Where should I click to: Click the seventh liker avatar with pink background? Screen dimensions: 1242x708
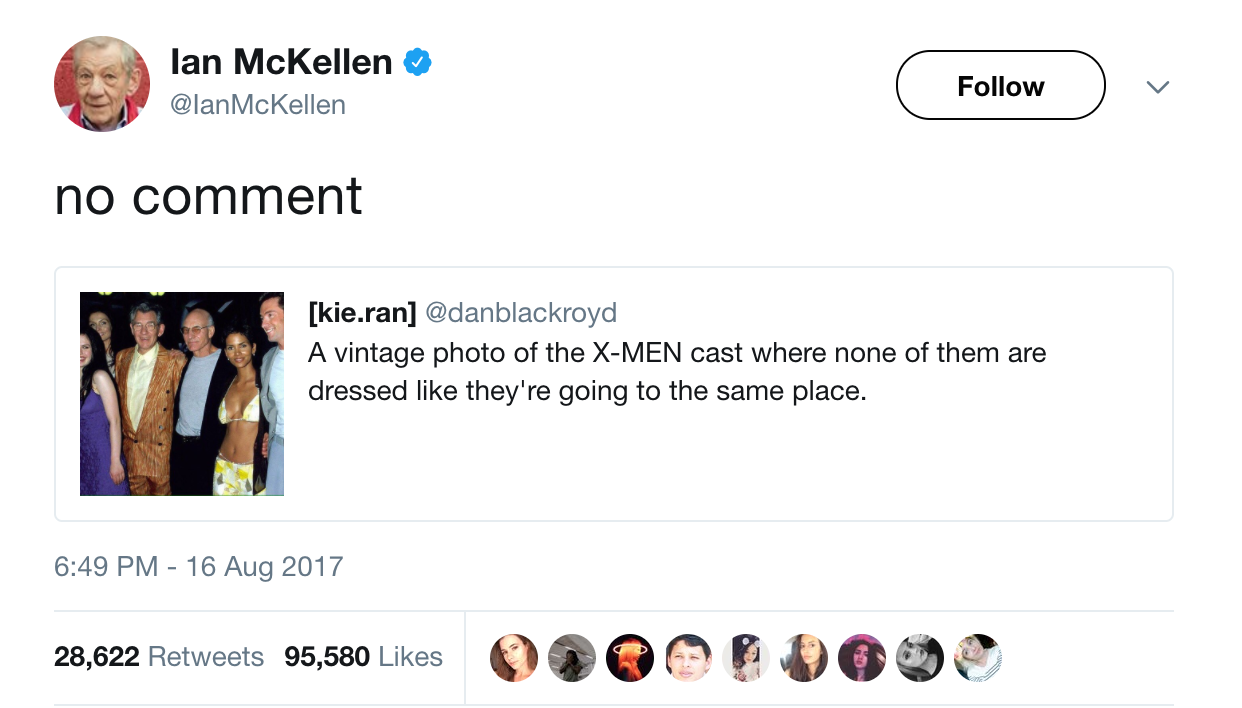pos(862,658)
